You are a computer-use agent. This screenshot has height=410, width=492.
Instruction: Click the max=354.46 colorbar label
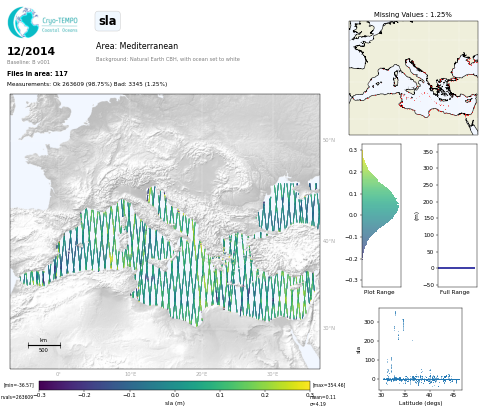[x=329, y=385]
